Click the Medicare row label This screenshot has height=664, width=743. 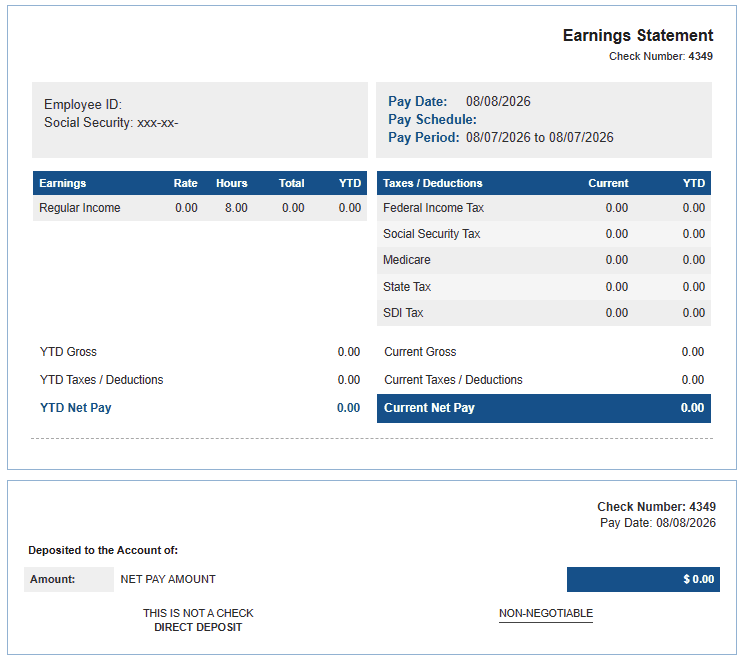[x=407, y=260]
